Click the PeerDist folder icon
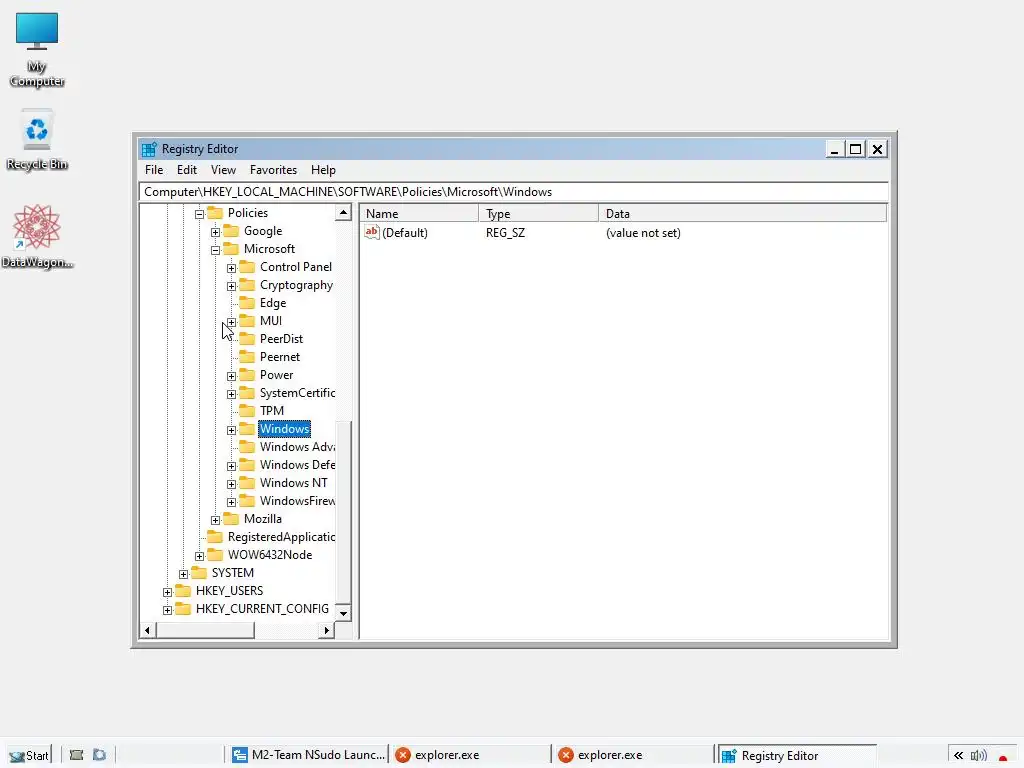Image resolution: width=1024 pixels, height=768 pixels. tap(247, 338)
